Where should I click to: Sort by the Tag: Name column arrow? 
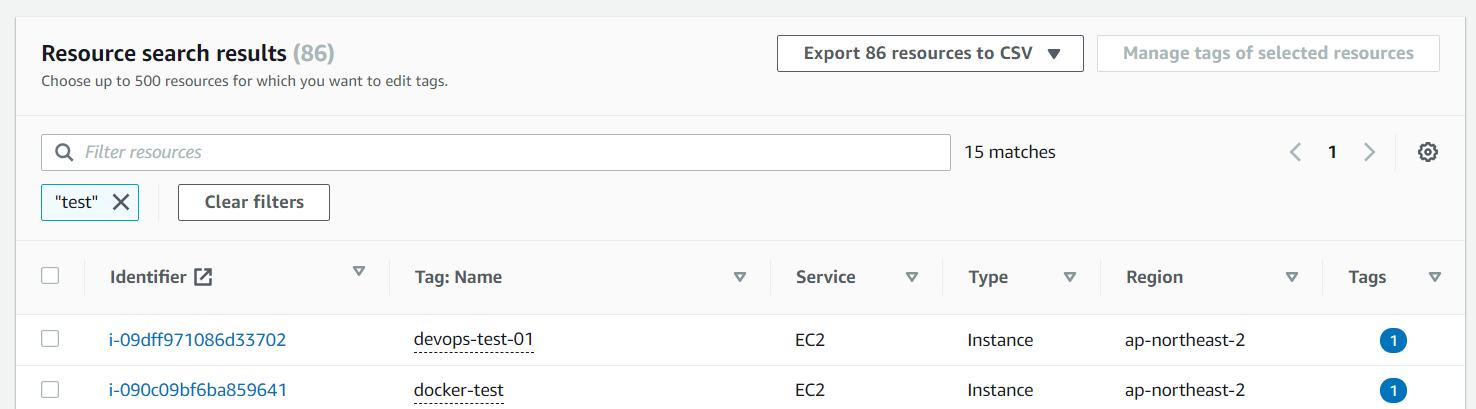(740, 277)
